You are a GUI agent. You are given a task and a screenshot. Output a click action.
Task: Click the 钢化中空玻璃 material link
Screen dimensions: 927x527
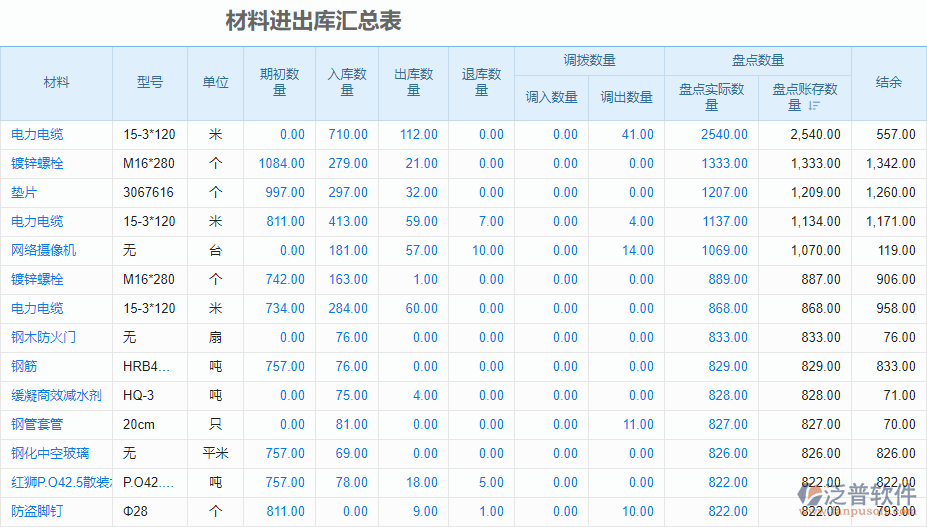point(50,453)
